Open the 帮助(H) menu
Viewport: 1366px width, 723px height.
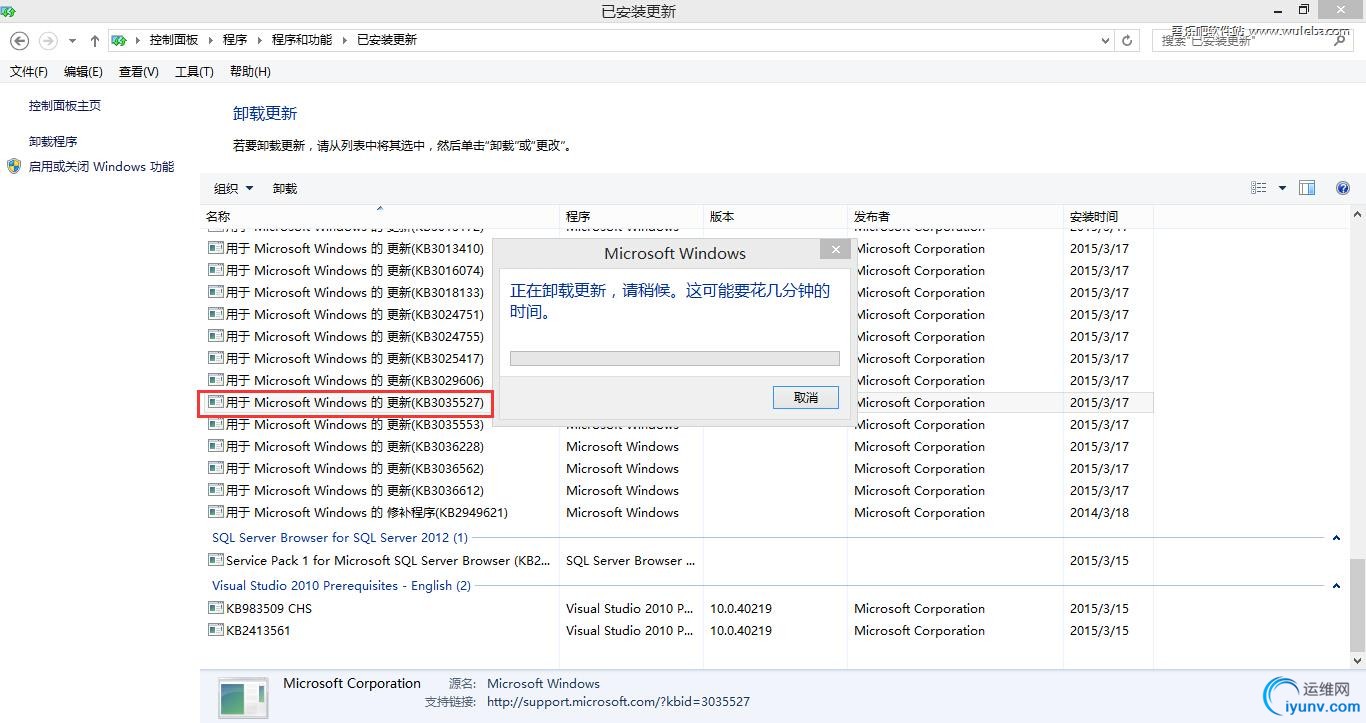[250, 72]
